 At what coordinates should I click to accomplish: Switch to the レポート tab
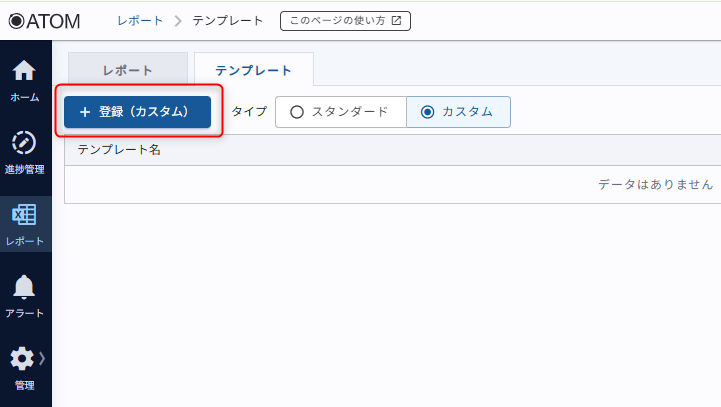[x=128, y=70]
